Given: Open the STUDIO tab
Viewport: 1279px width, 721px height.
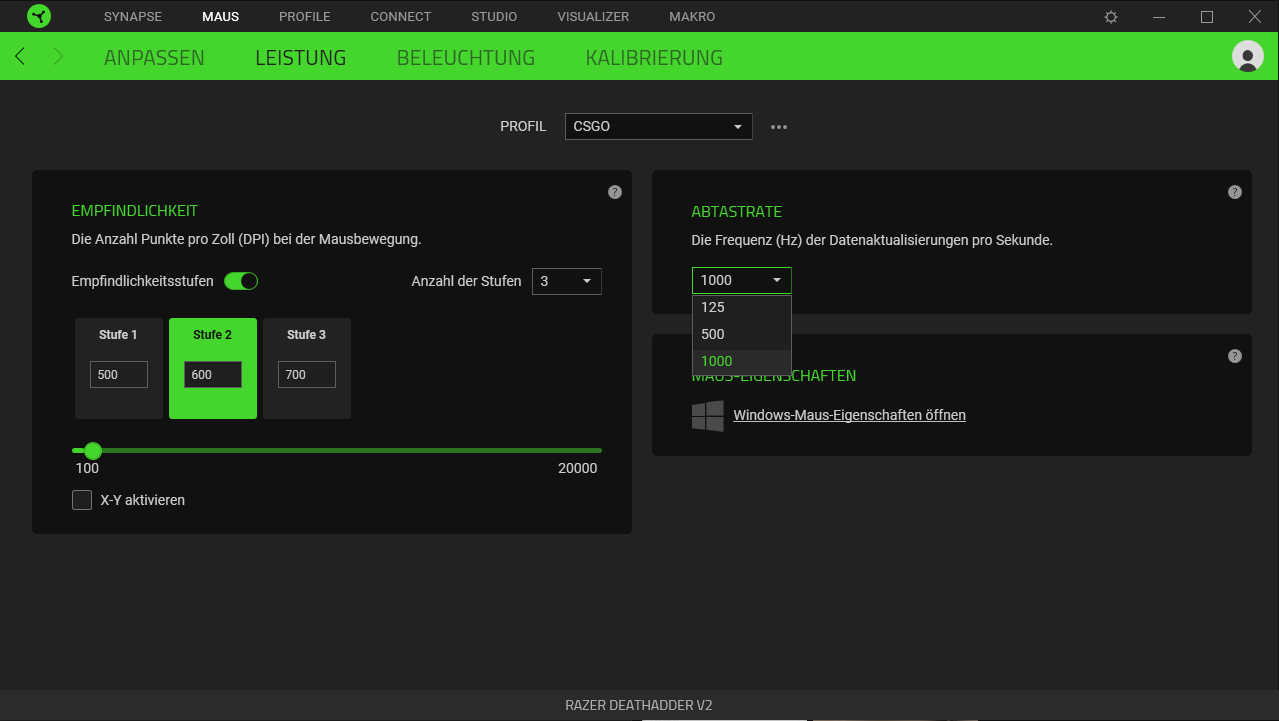Looking at the screenshot, I should pos(495,17).
